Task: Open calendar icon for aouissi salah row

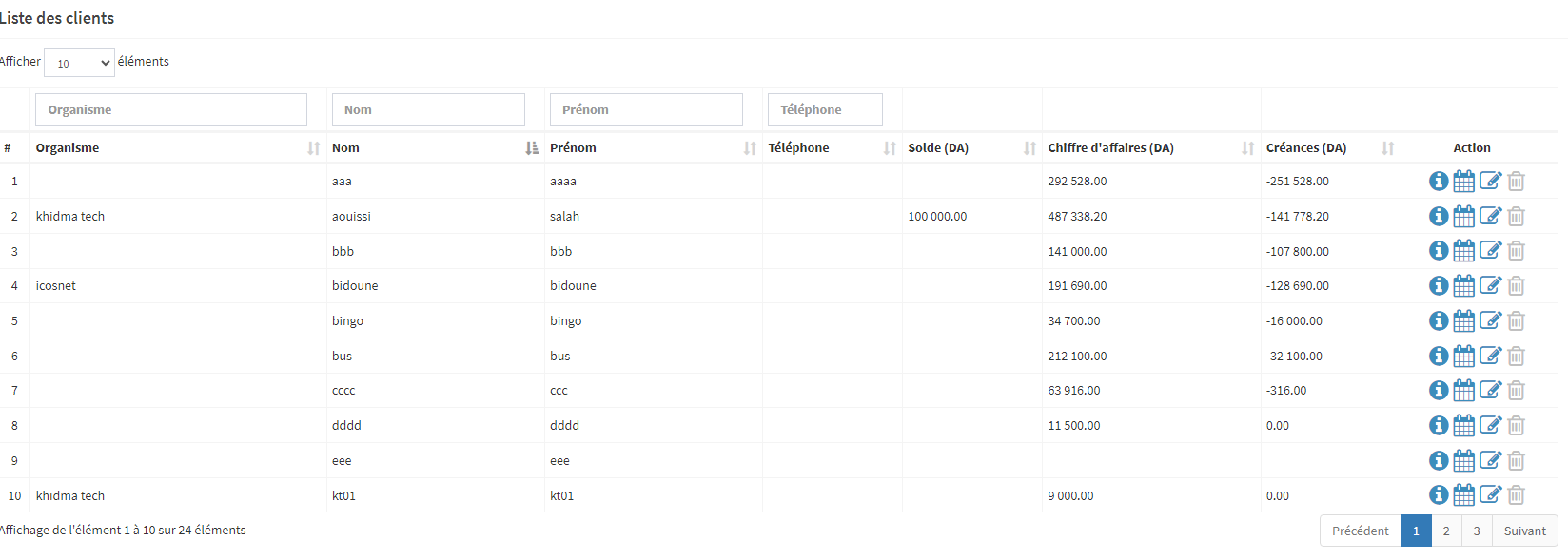Action: pos(1464,217)
